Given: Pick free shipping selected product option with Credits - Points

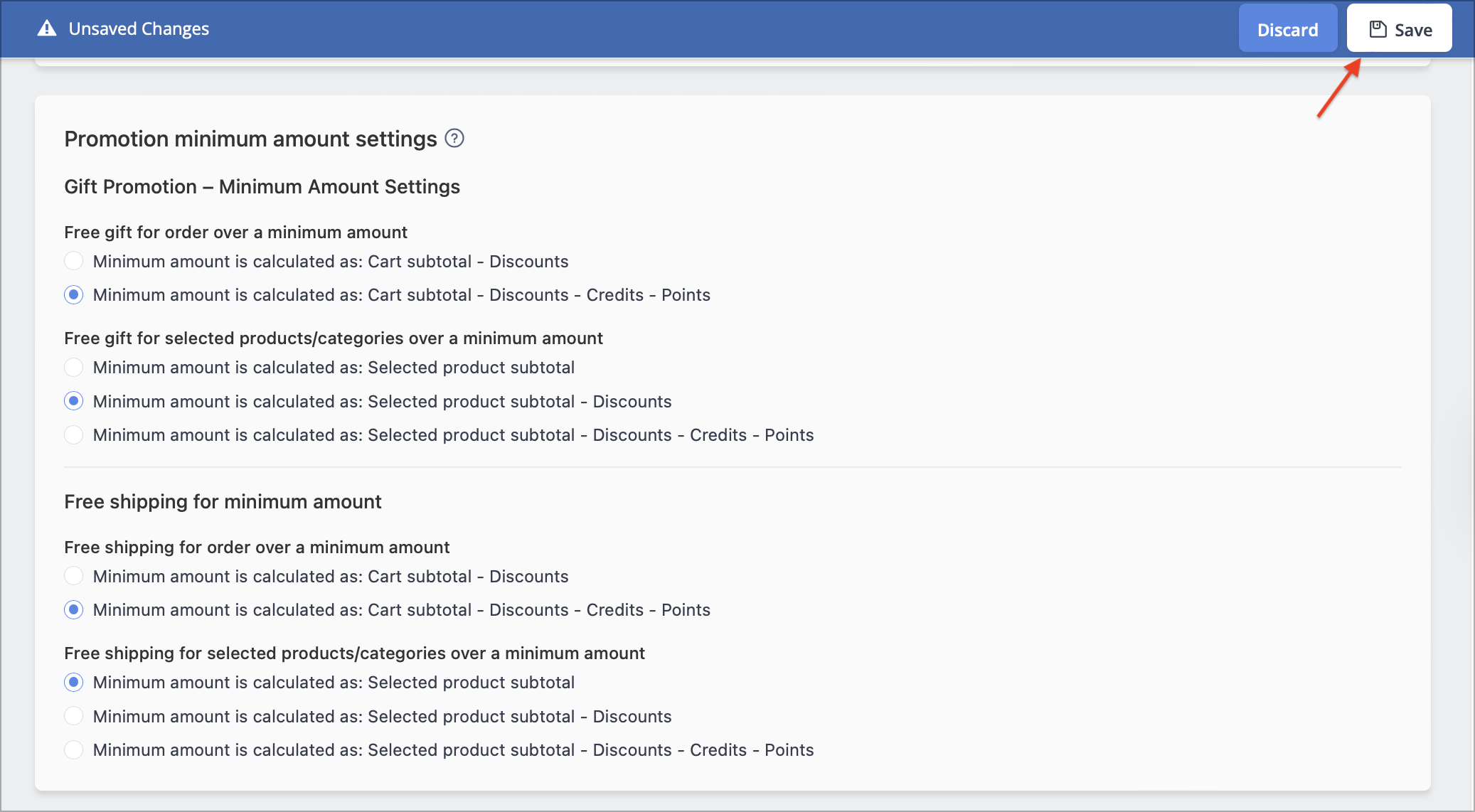Looking at the screenshot, I should [74, 749].
